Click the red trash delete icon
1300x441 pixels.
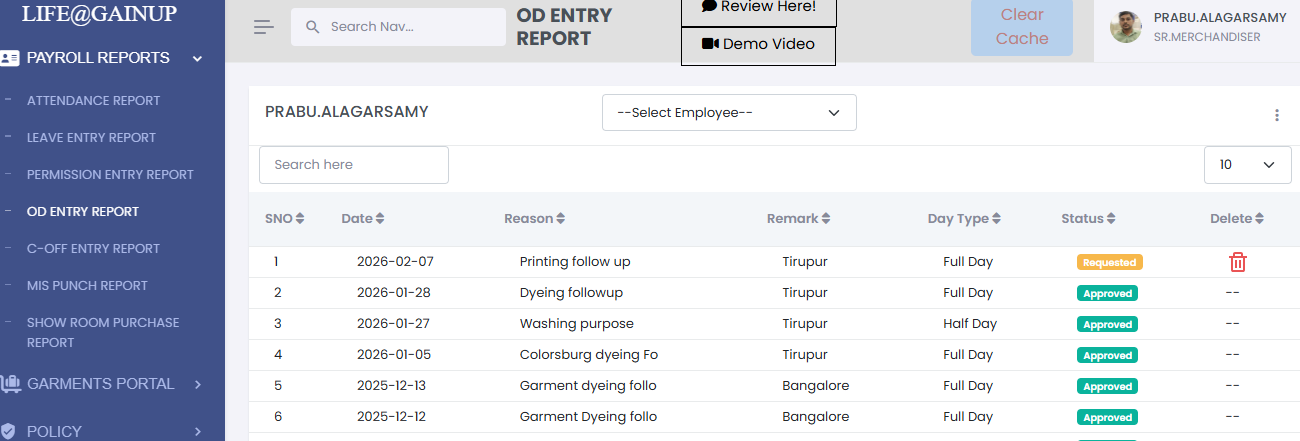[1238, 262]
